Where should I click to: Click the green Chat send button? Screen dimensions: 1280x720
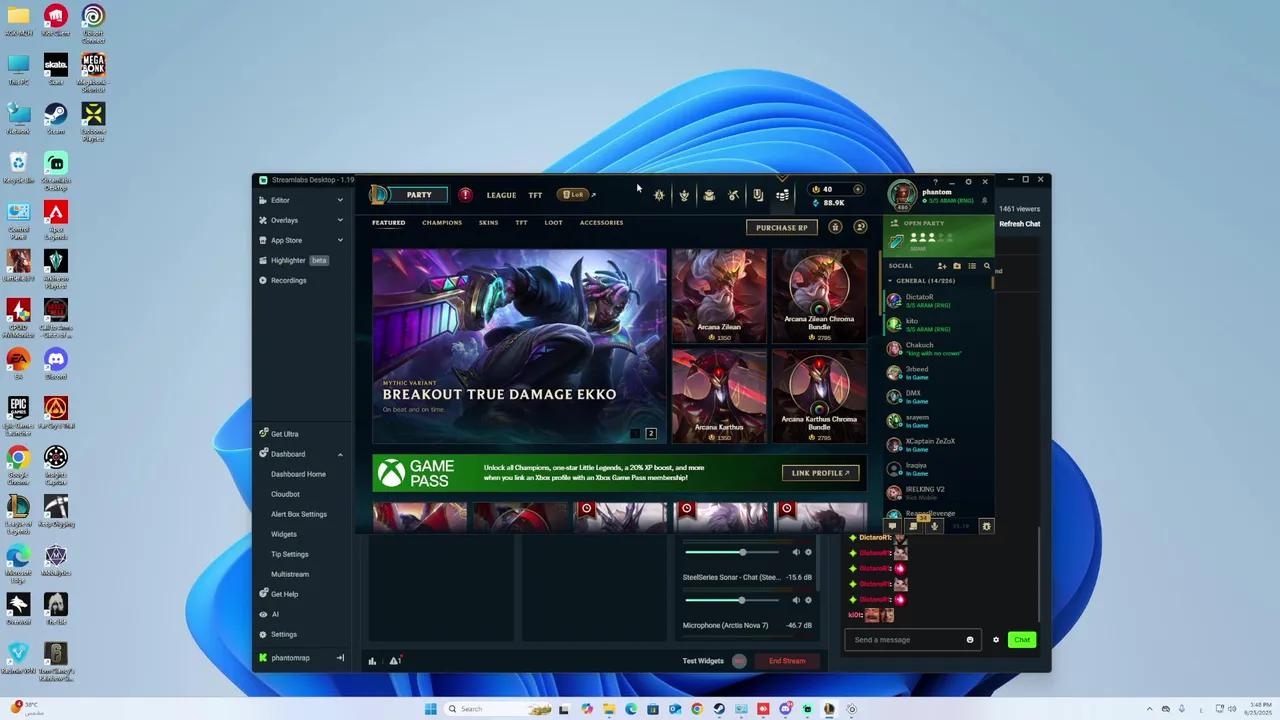[x=1021, y=640]
